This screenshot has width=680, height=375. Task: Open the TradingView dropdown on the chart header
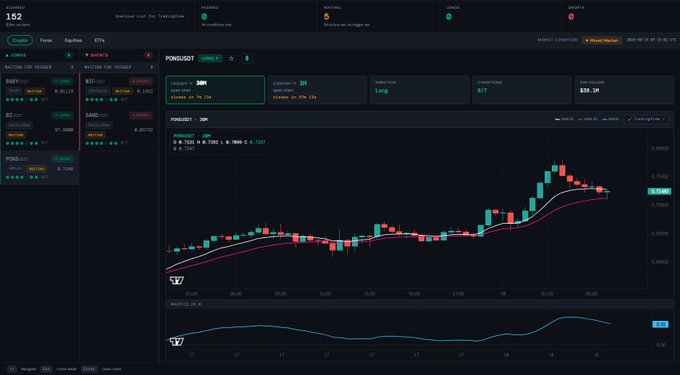(x=646, y=119)
